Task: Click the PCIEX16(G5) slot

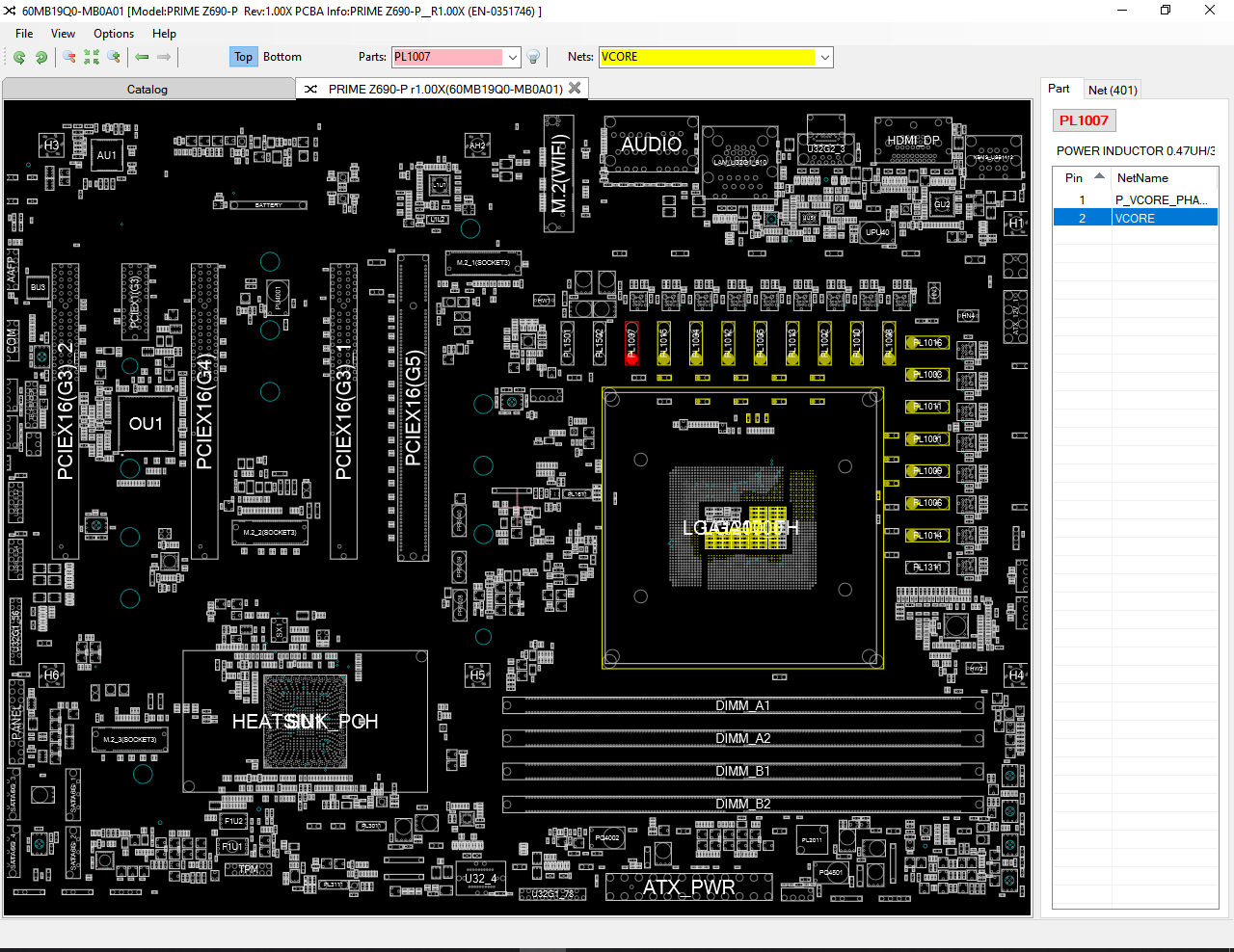Action: pos(414,407)
